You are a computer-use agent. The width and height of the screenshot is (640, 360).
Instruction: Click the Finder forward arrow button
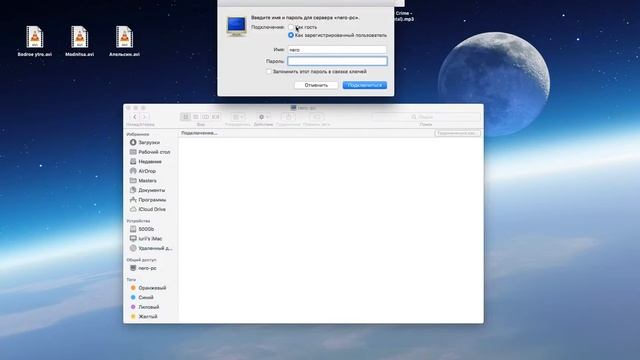[x=144, y=117]
